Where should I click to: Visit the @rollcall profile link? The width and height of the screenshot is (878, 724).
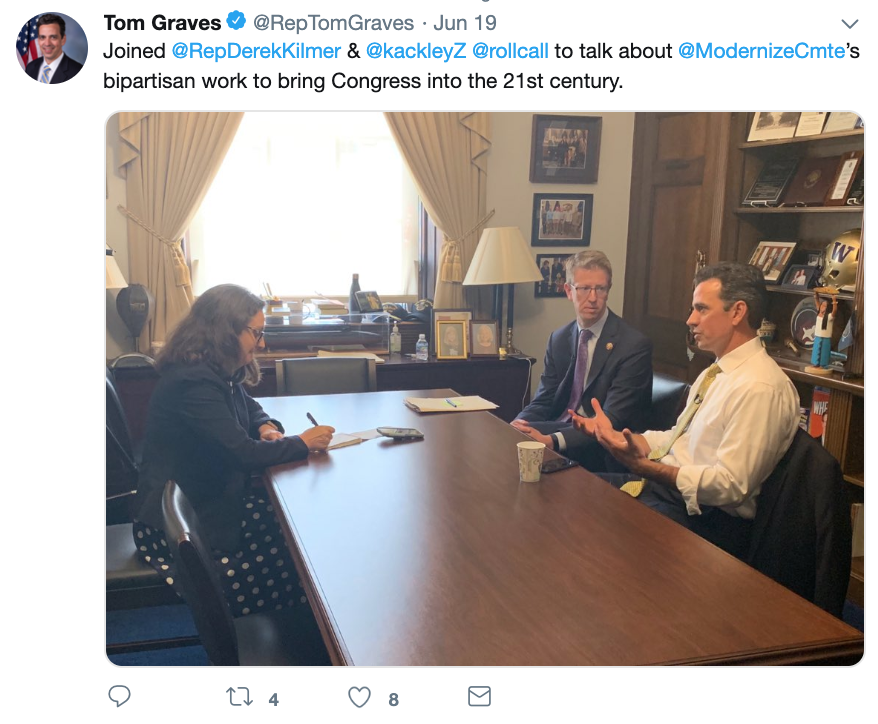point(510,51)
